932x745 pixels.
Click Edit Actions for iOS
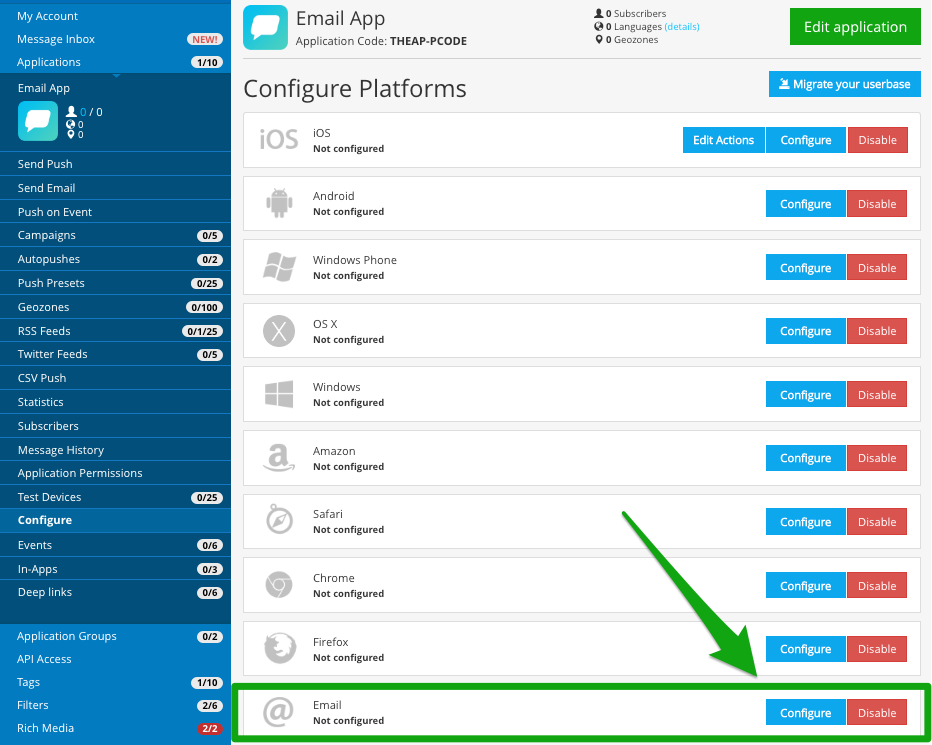pos(723,140)
